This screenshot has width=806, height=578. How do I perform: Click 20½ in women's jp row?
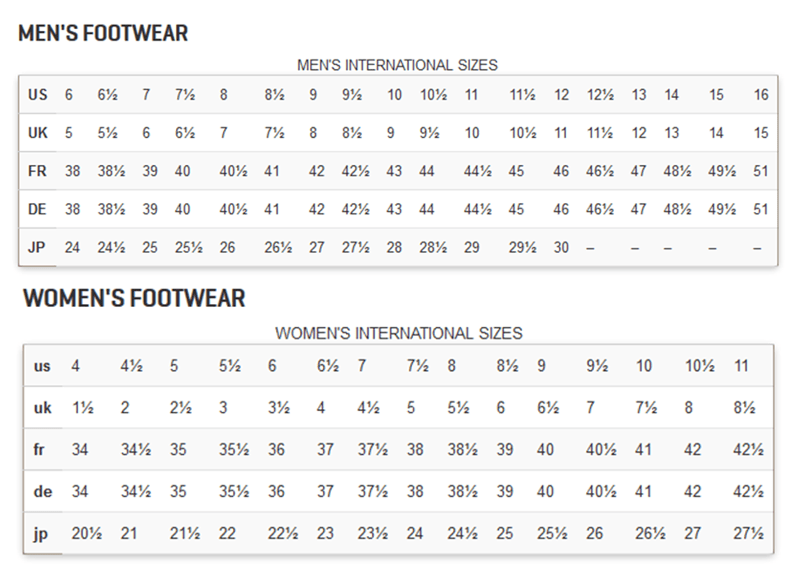click(87, 534)
